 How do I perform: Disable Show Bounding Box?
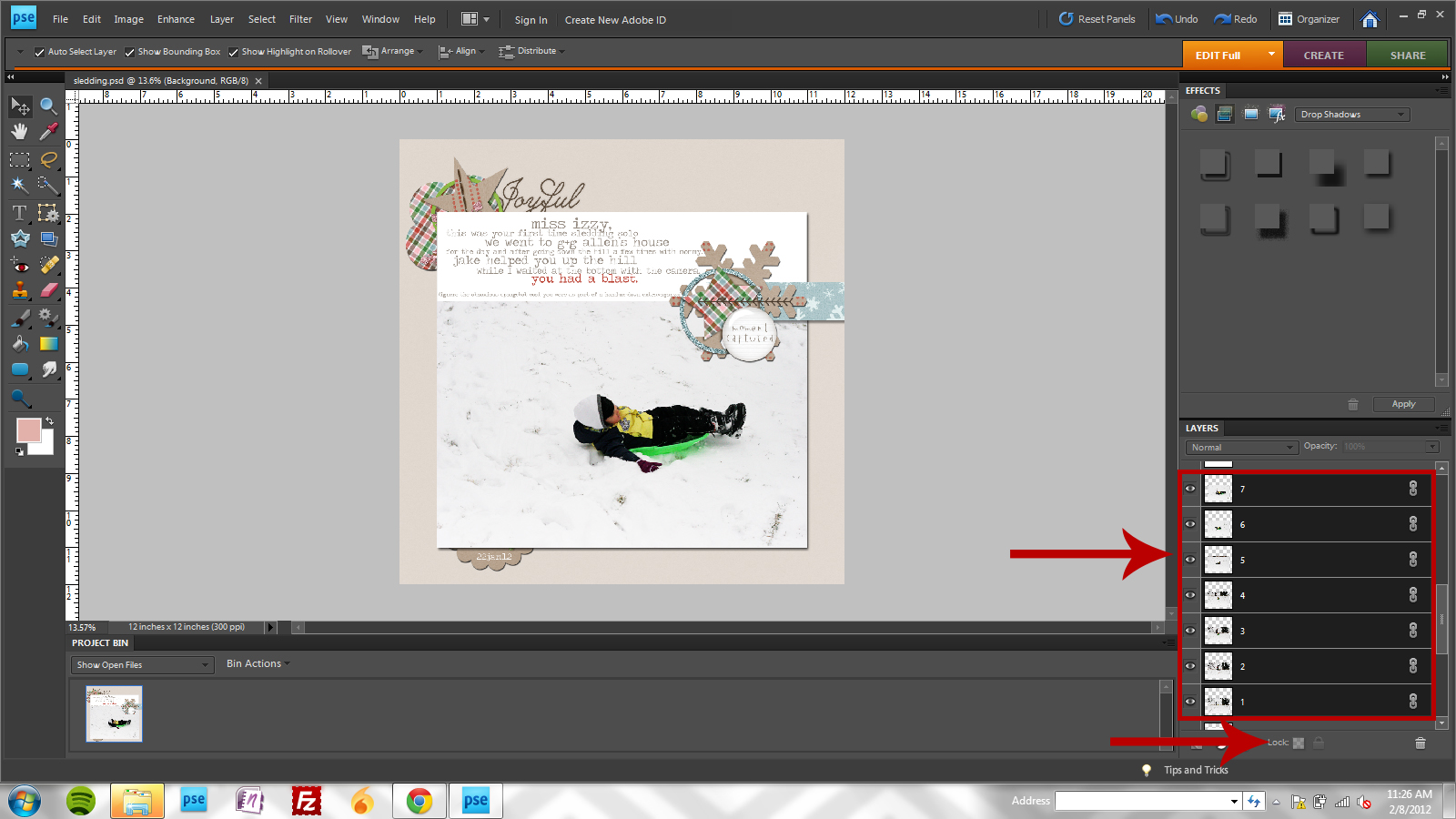129,51
